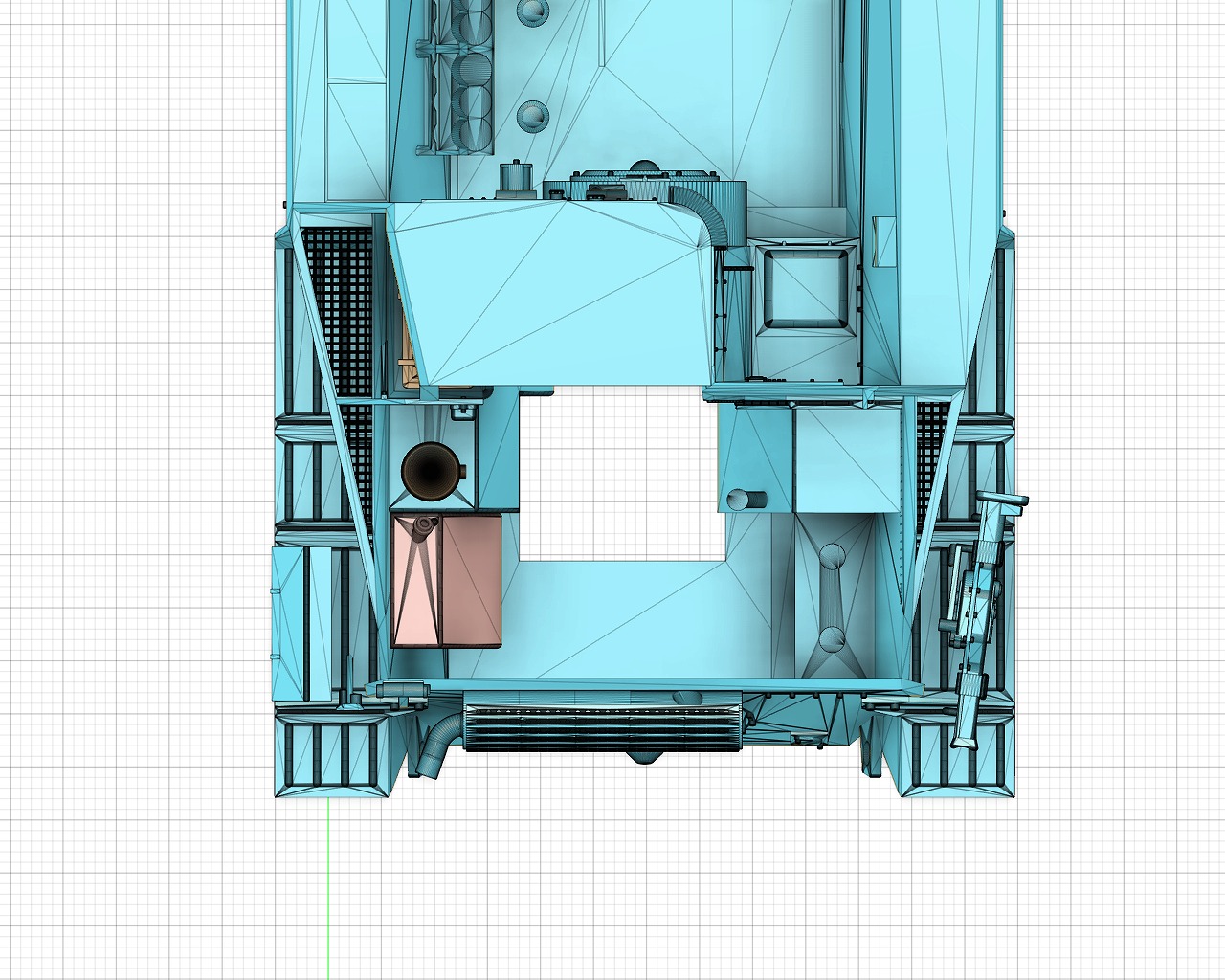Select the link arm with two circles
The height and width of the screenshot is (980, 1225).
point(833,595)
